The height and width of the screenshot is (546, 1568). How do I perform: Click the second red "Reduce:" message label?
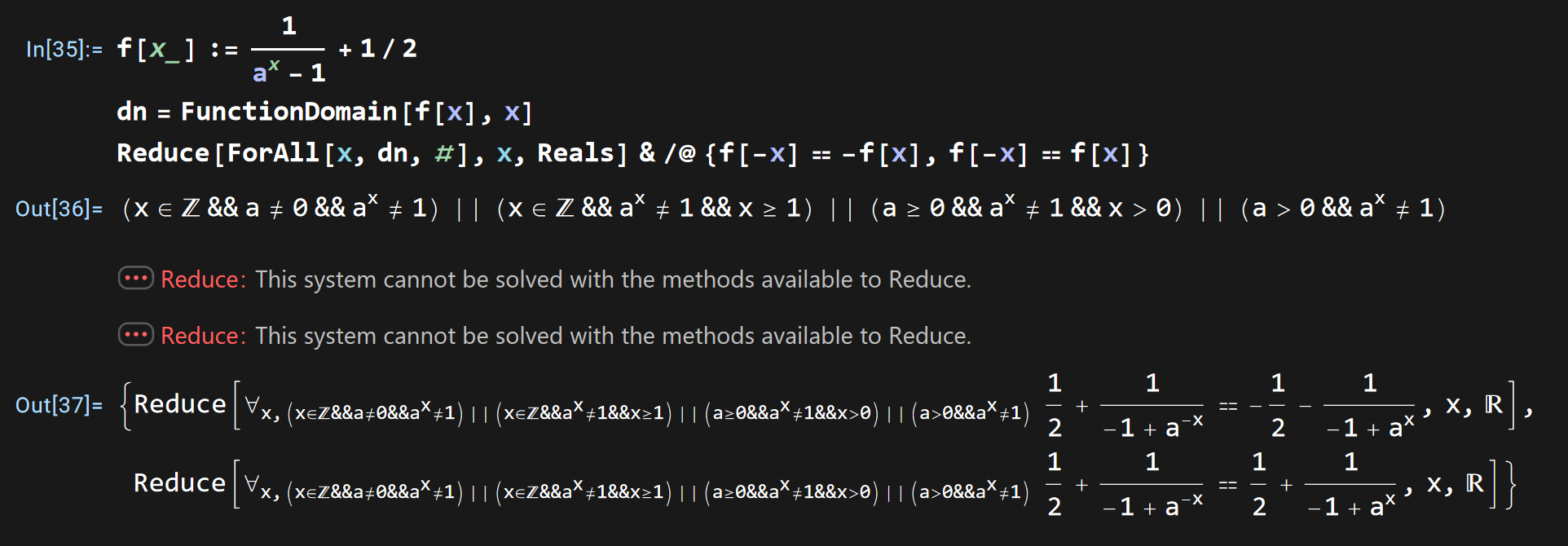coord(203,336)
